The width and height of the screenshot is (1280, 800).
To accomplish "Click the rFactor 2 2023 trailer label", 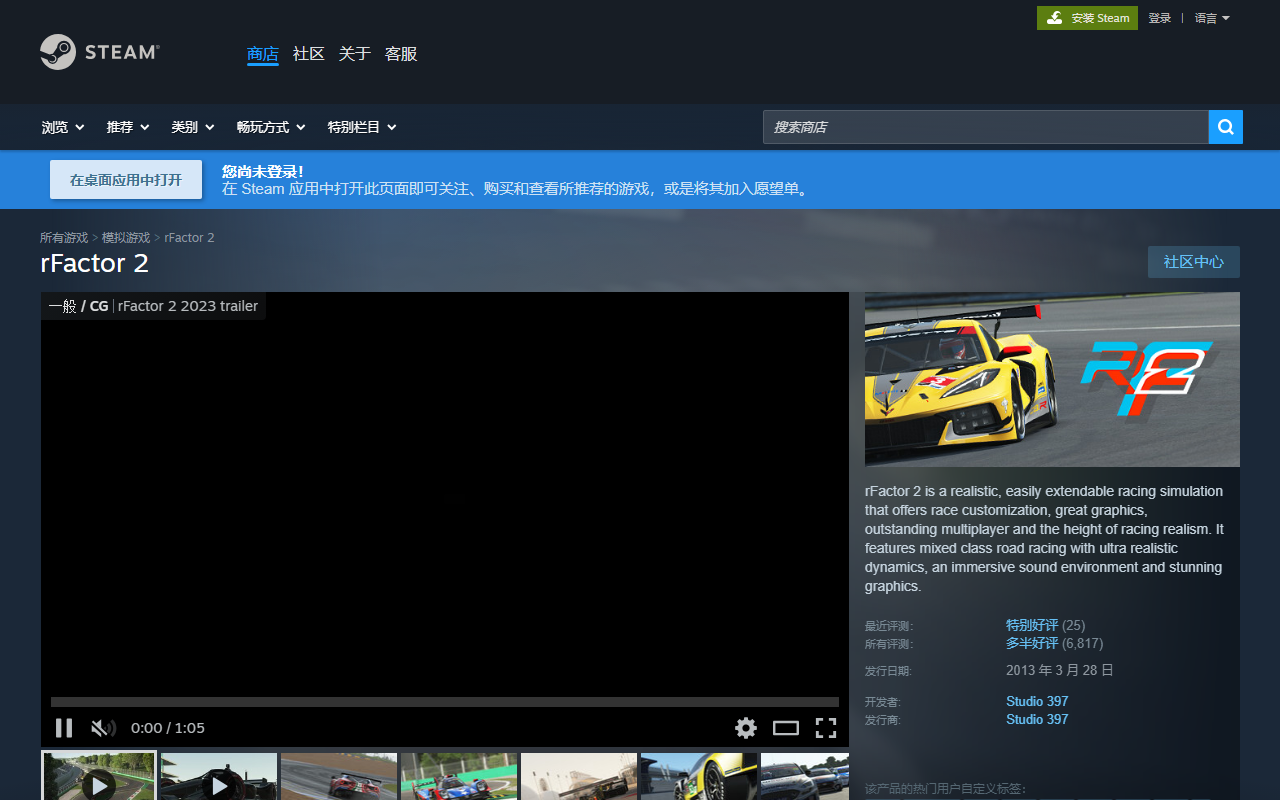I will [188, 306].
